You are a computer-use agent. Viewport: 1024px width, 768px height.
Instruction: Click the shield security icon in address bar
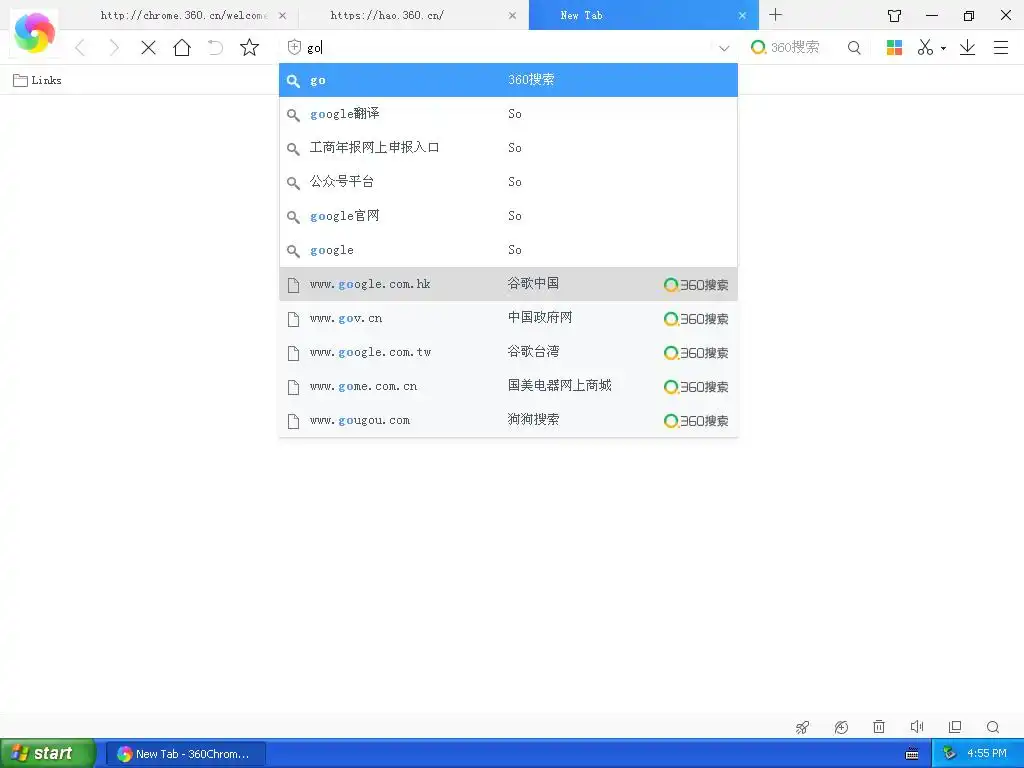(295, 47)
